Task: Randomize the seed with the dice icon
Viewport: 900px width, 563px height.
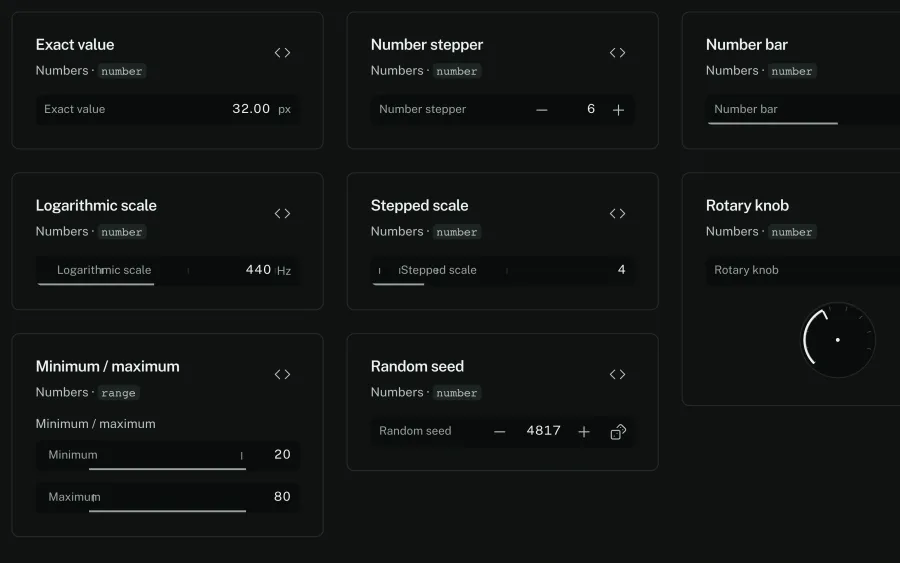Action: 618,432
